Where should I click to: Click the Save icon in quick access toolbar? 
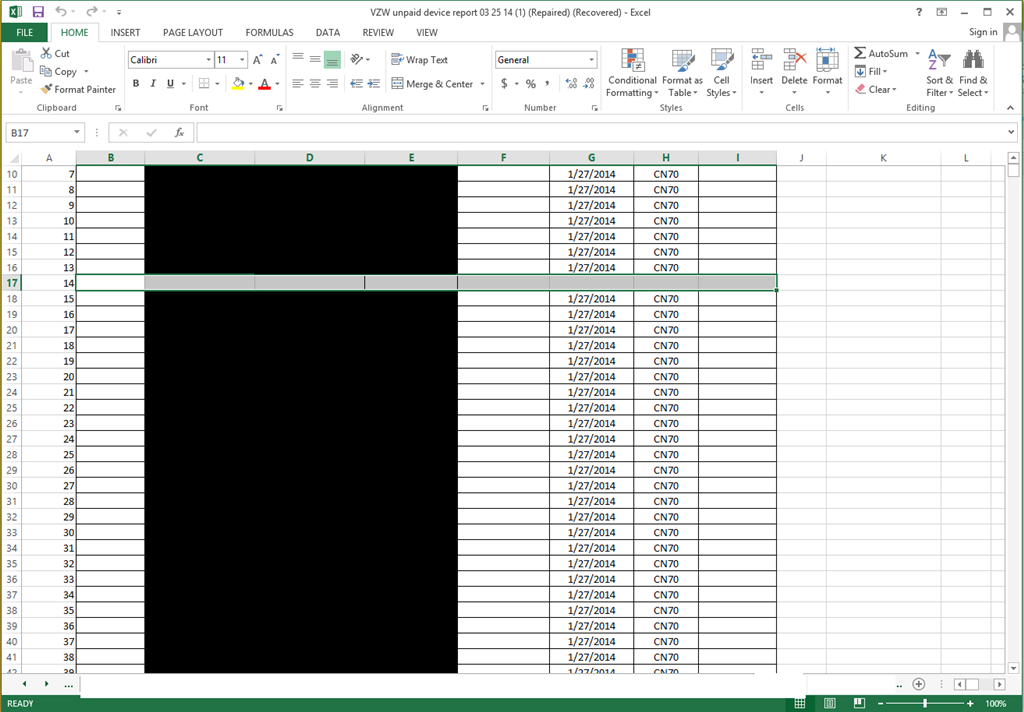pos(38,12)
